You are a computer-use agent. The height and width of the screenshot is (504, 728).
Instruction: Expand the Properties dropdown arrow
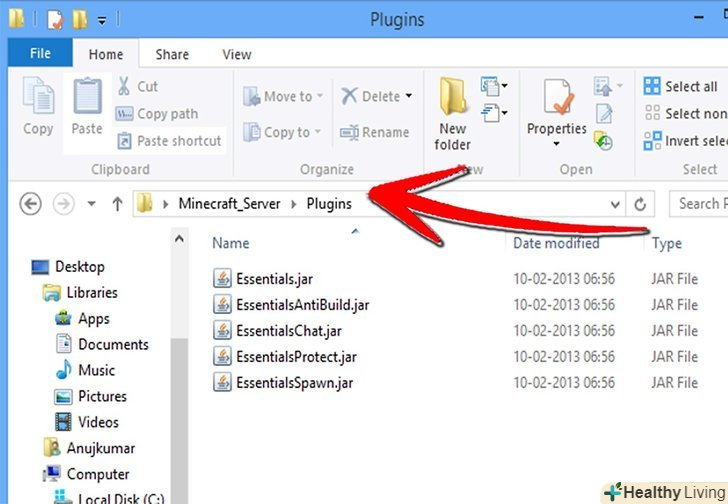556,144
